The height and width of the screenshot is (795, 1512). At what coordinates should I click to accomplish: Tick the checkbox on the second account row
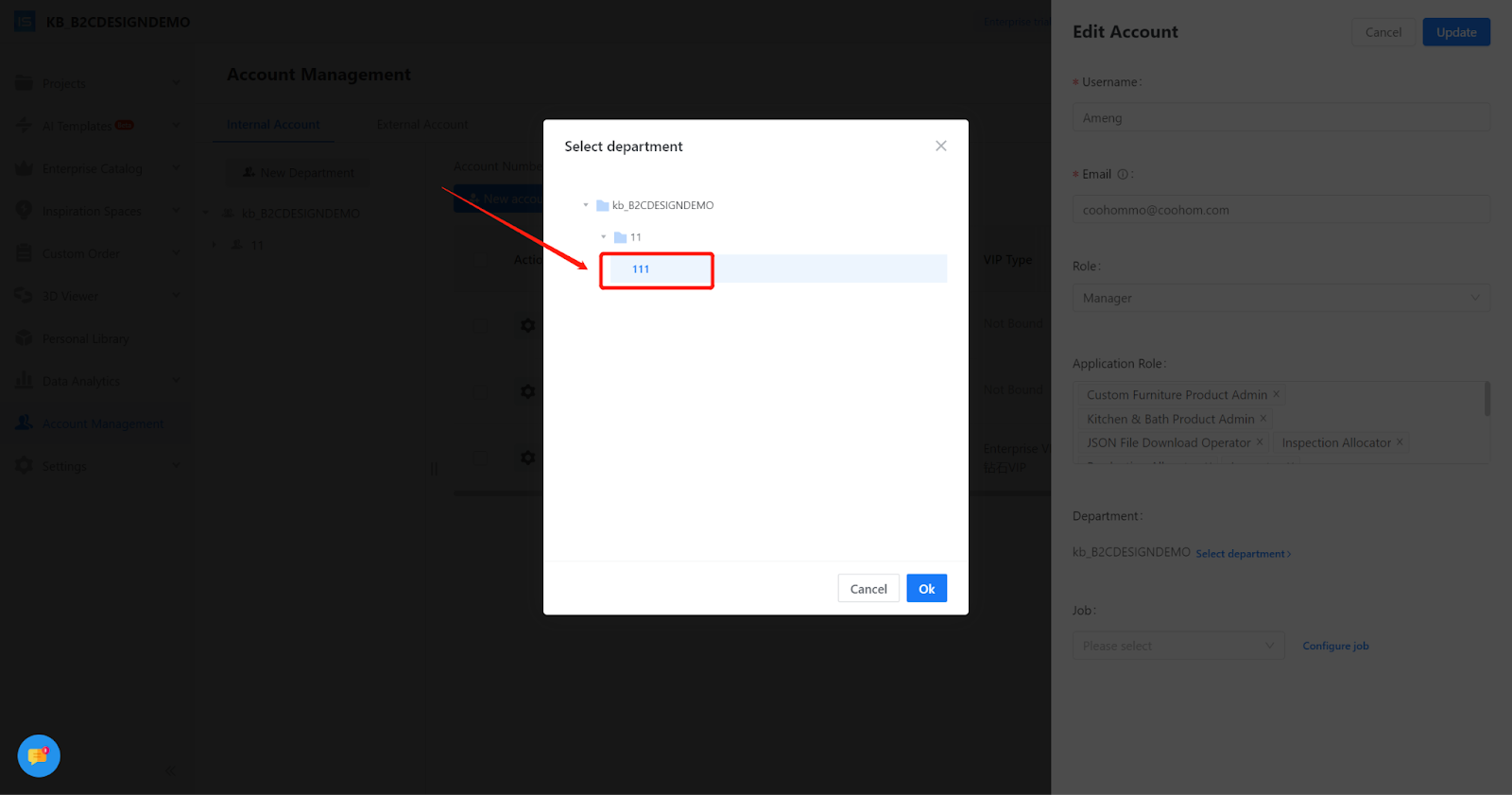click(x=479, y=391)
